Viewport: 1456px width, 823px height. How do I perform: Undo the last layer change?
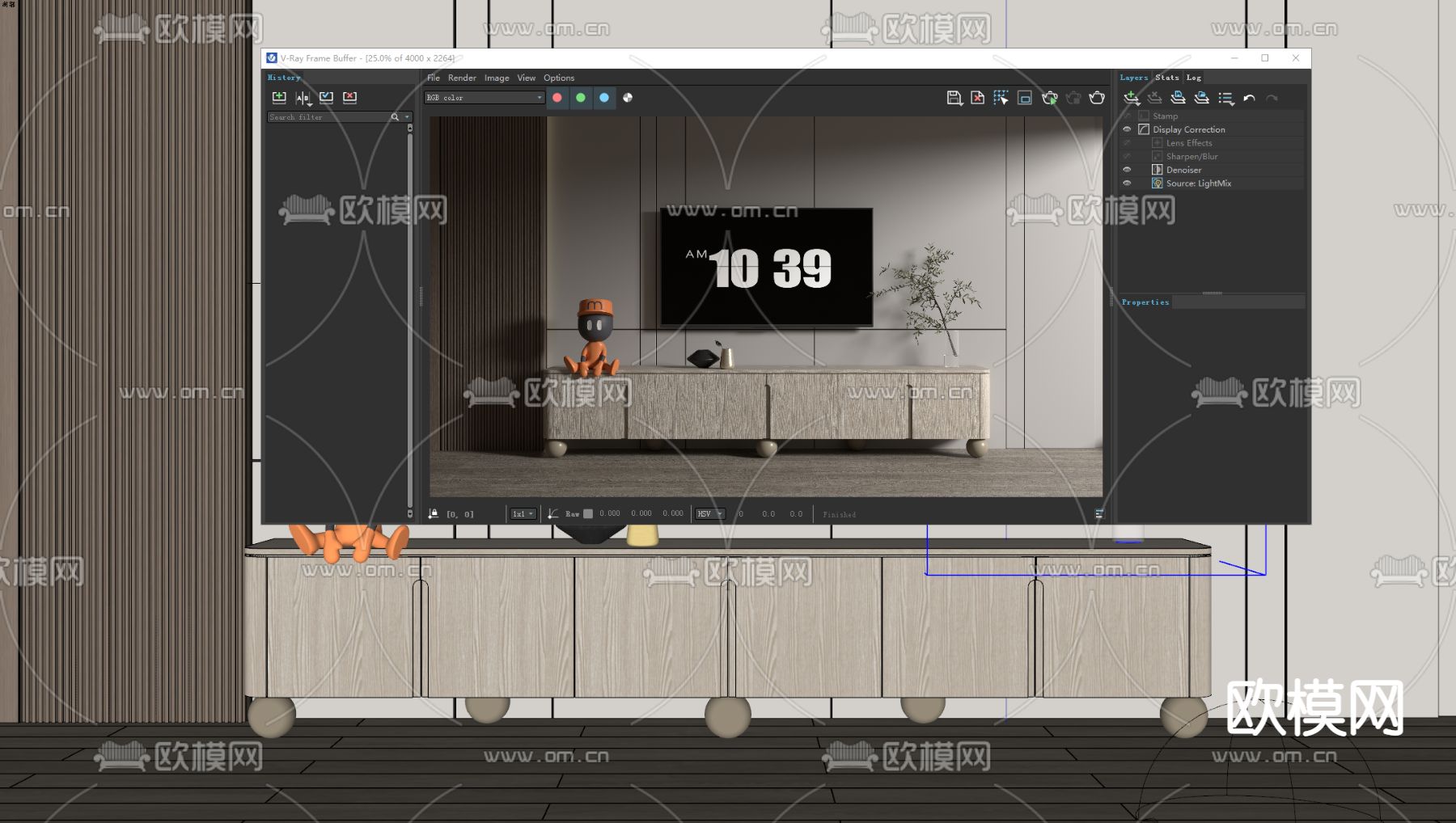coord(1248,97)
